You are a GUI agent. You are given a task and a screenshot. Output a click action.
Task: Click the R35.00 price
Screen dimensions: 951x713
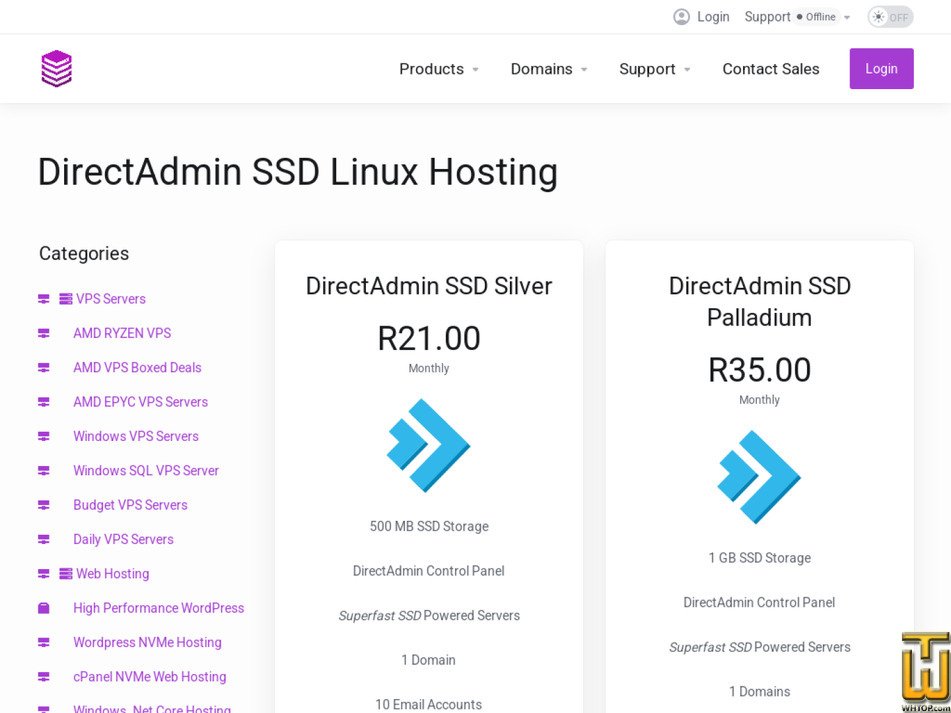click(x=759, y=370)
